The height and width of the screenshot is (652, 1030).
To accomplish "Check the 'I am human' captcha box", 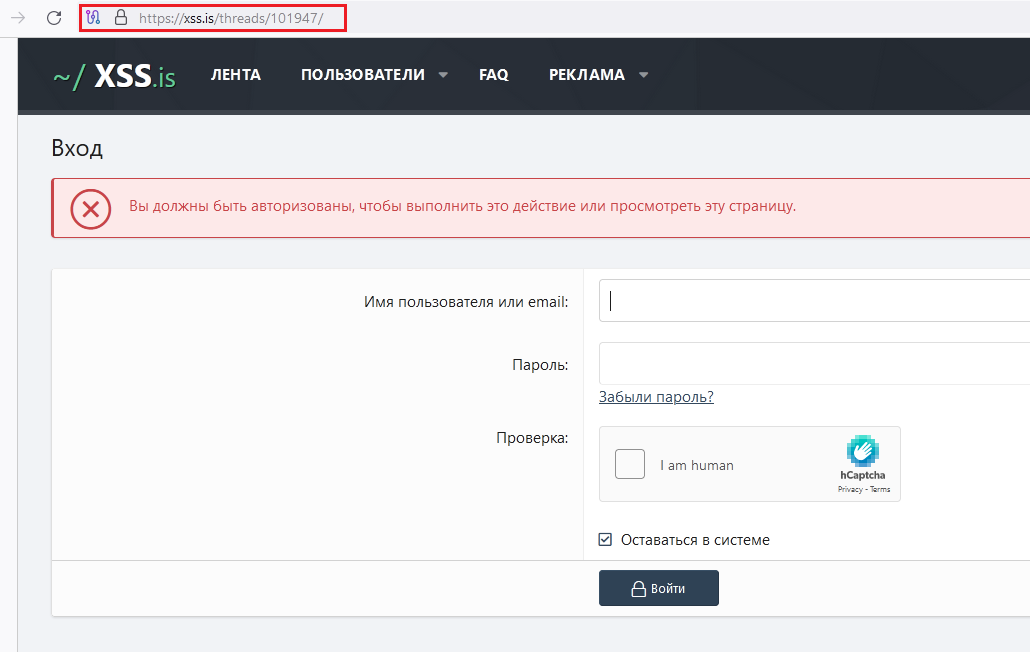I will click(629, 464).
